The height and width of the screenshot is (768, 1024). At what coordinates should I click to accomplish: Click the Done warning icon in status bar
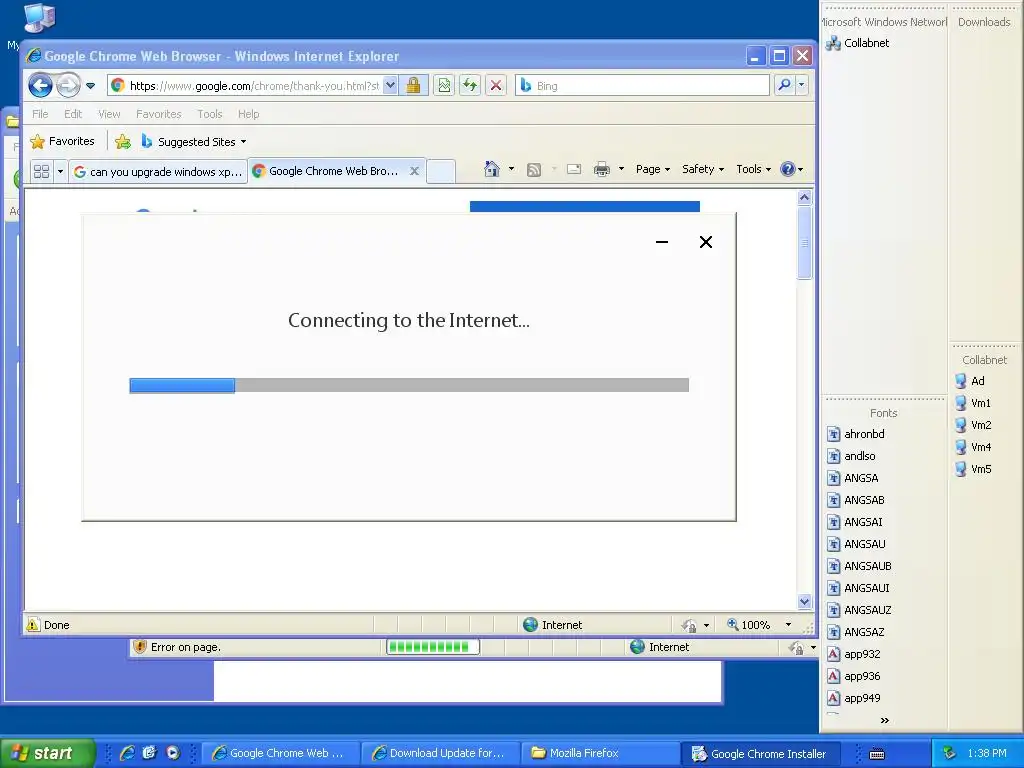pyautogui.click(x=32, y=625)
